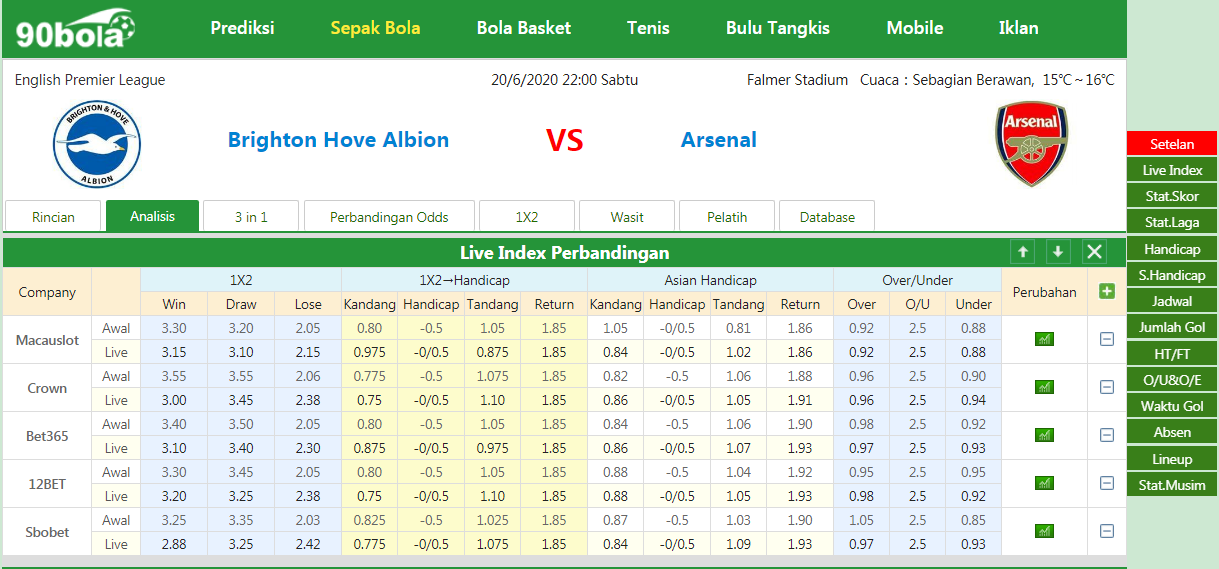Jump to the Lineup section

(1172, 459)
